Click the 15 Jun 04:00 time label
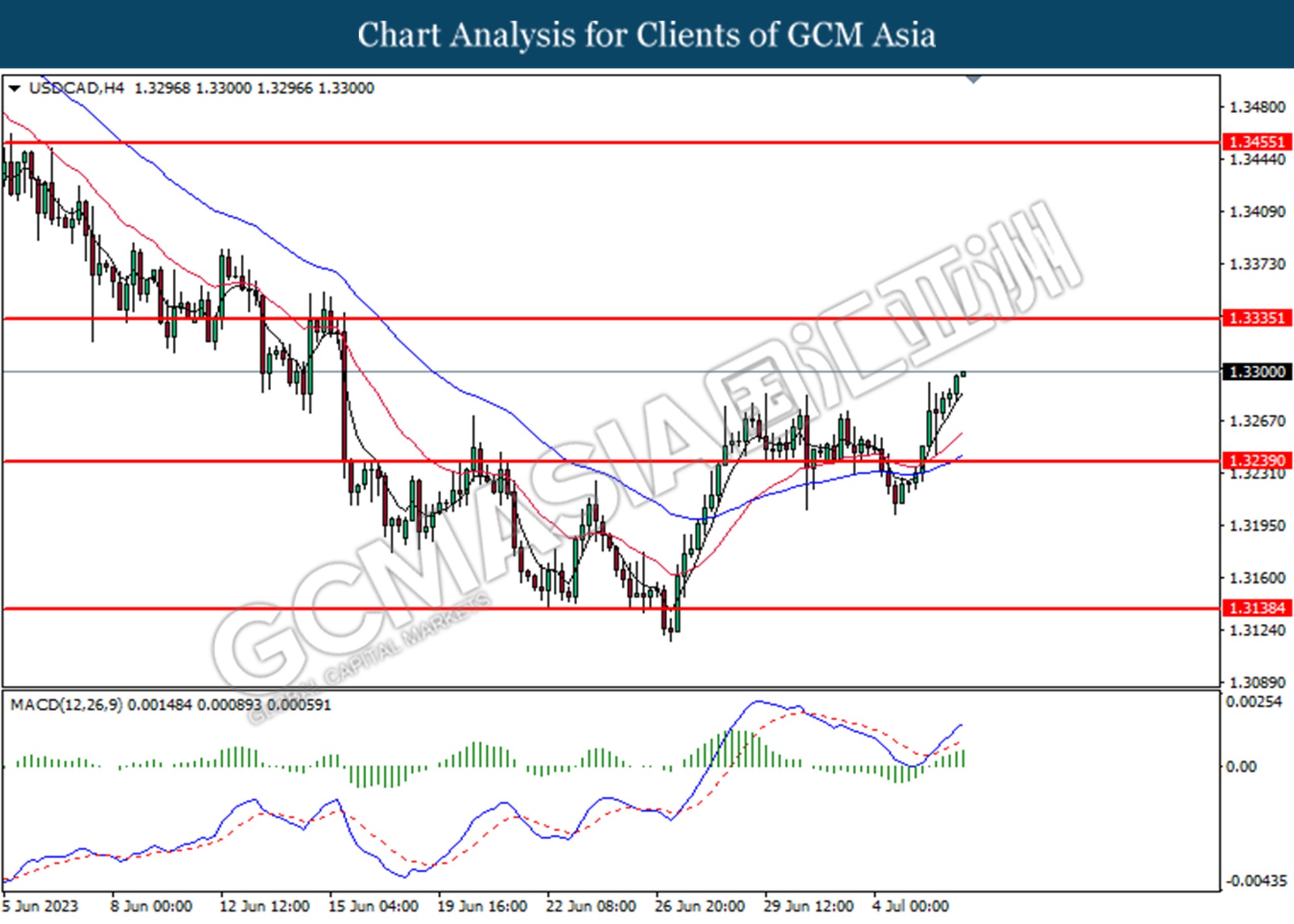 pyautogui.click(x=373, y=906)
